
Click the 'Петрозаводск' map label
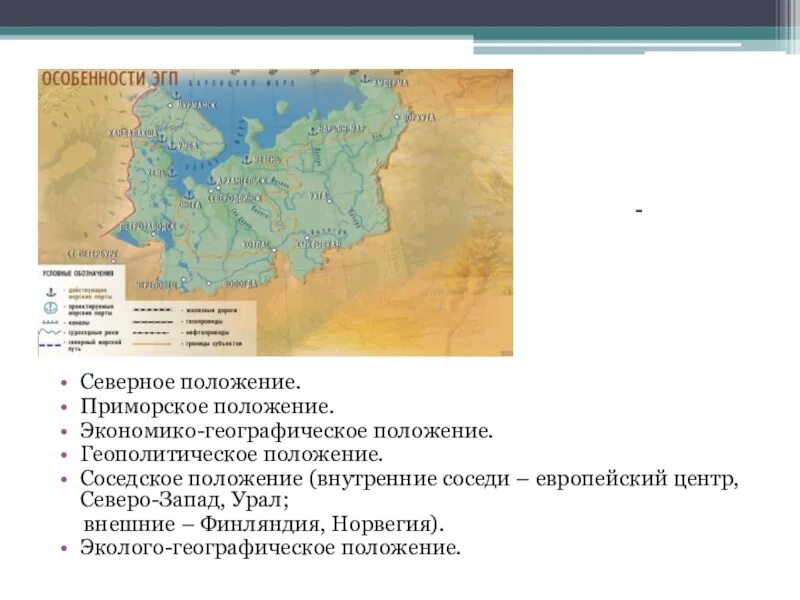tap(148, 226)
